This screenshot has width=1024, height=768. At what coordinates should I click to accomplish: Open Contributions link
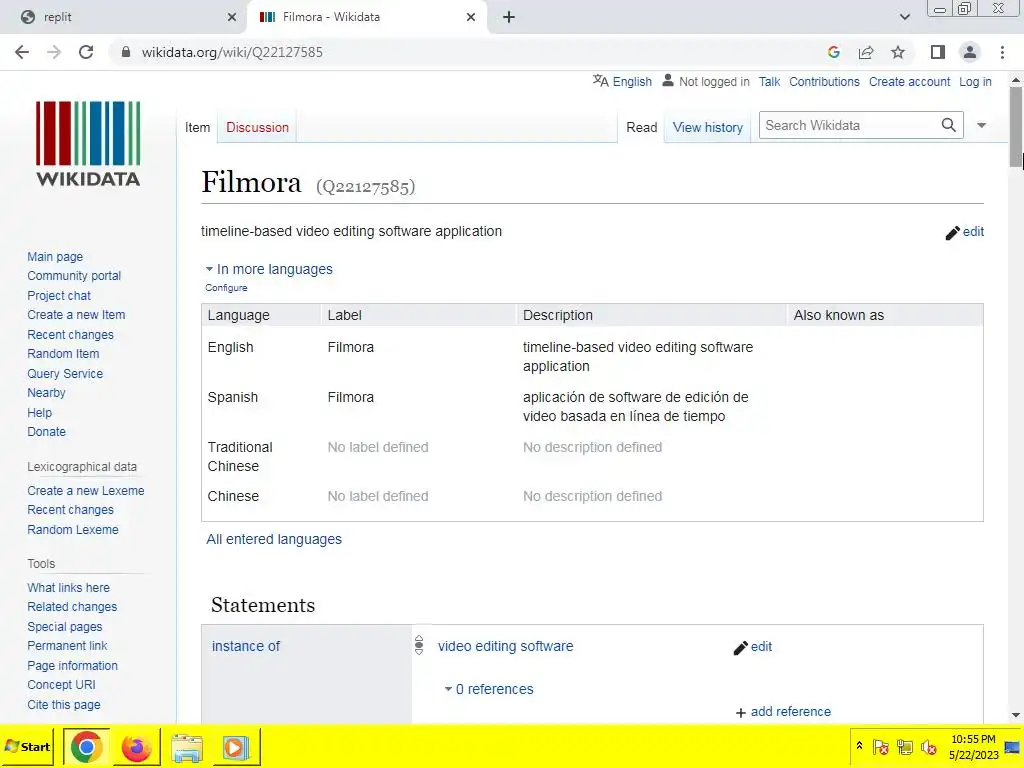click(x=824, y=82)
